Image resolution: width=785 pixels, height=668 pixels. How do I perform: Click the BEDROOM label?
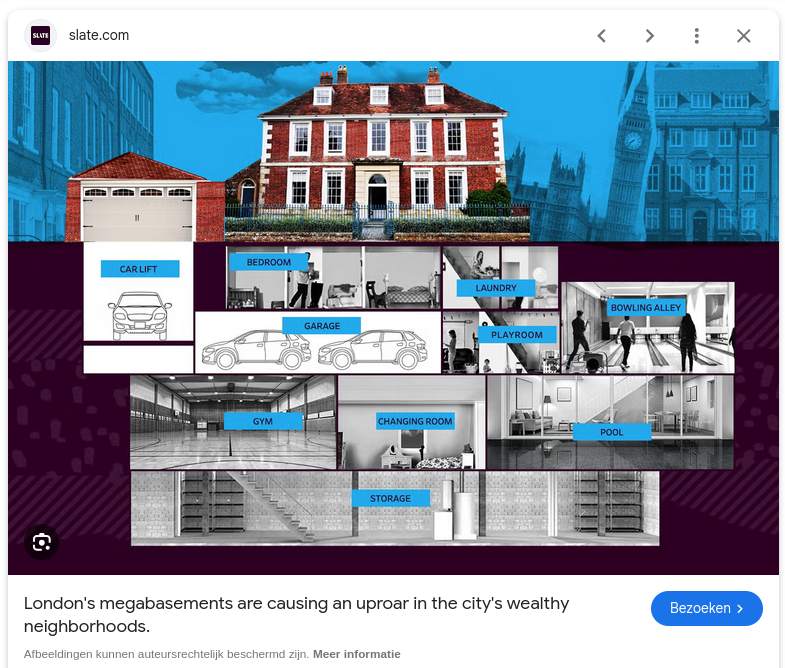[268, 262]
